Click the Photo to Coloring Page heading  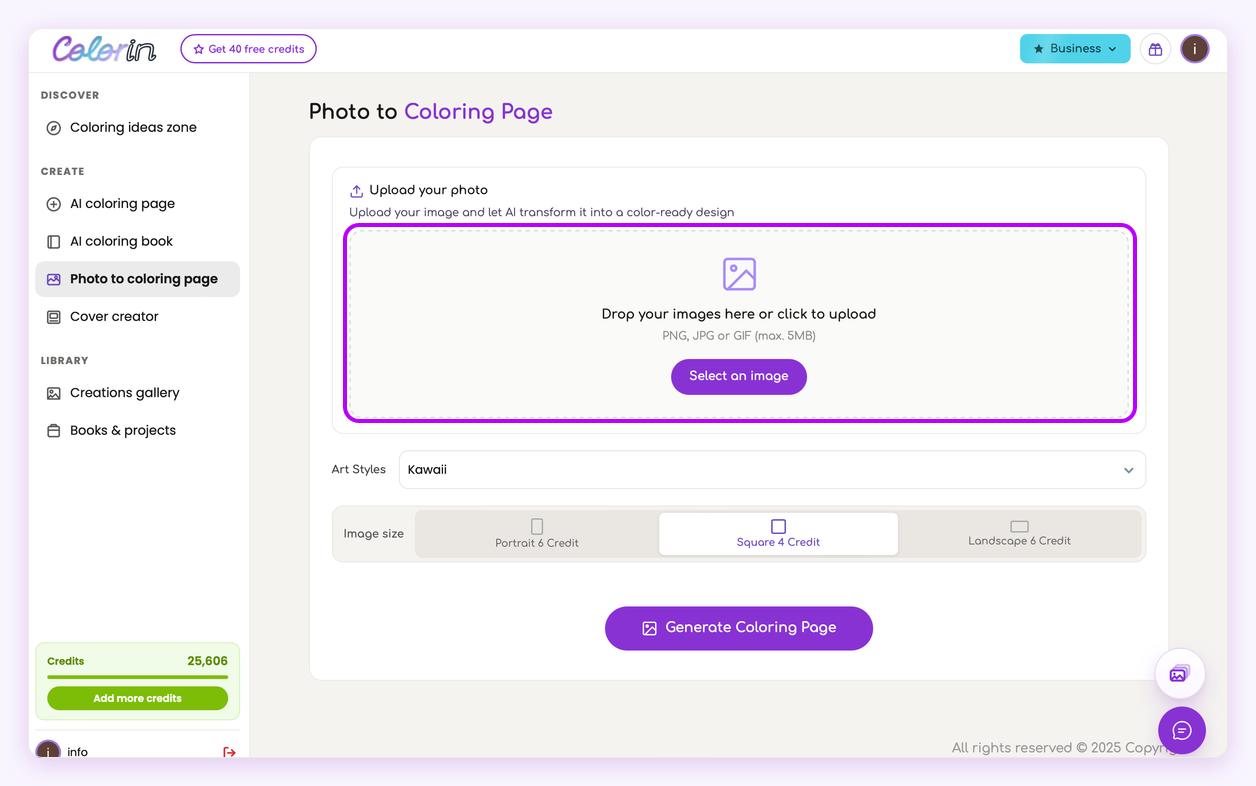click(x=430, y=112)
